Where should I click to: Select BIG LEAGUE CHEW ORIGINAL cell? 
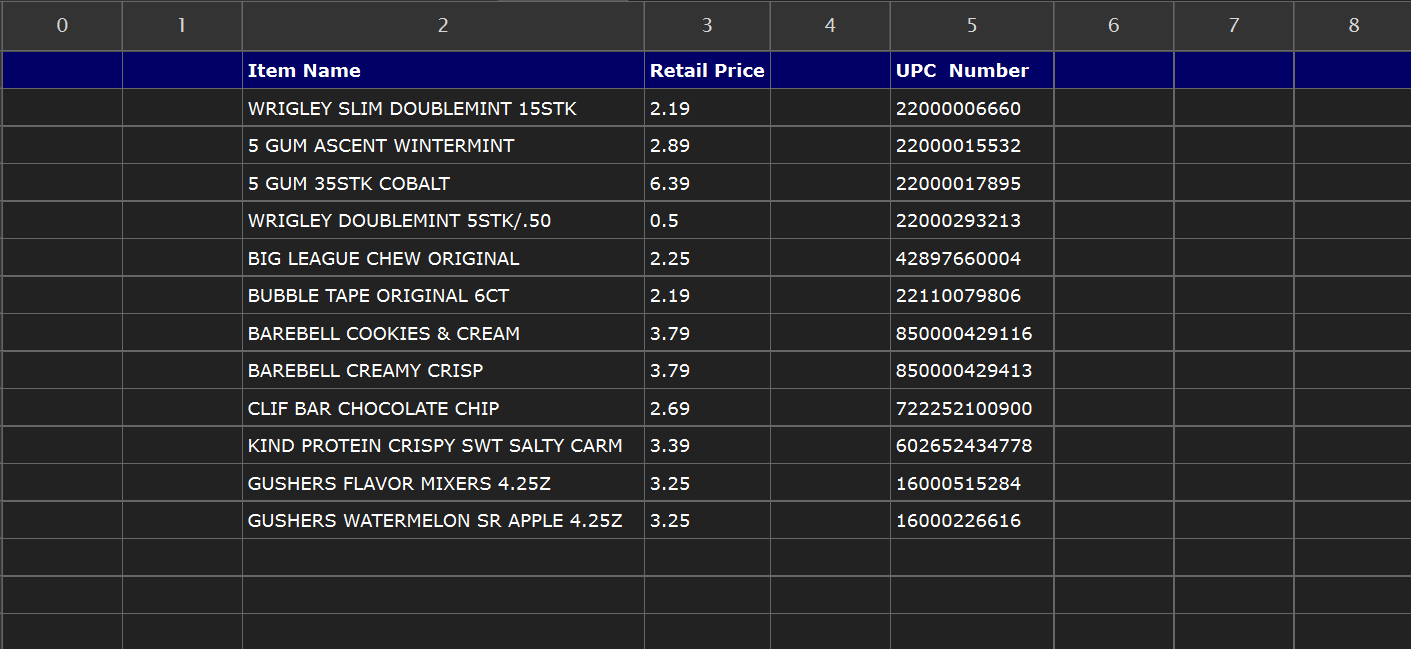(443, 258)
